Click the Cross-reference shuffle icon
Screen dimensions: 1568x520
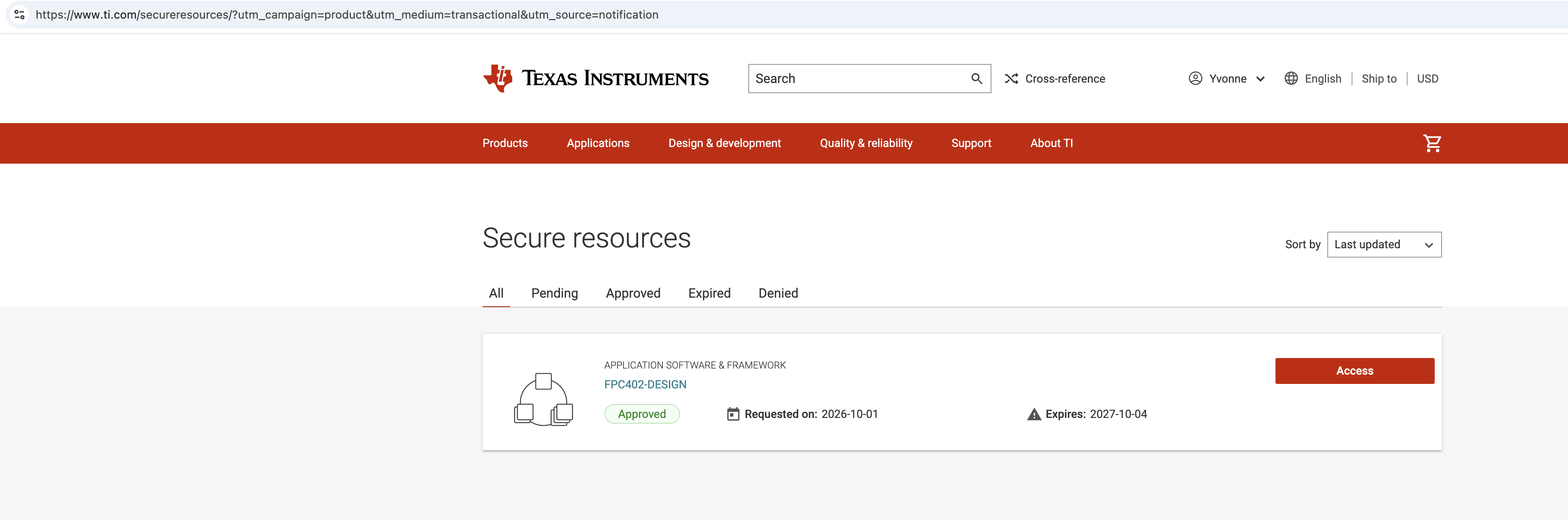point(1011,79)
